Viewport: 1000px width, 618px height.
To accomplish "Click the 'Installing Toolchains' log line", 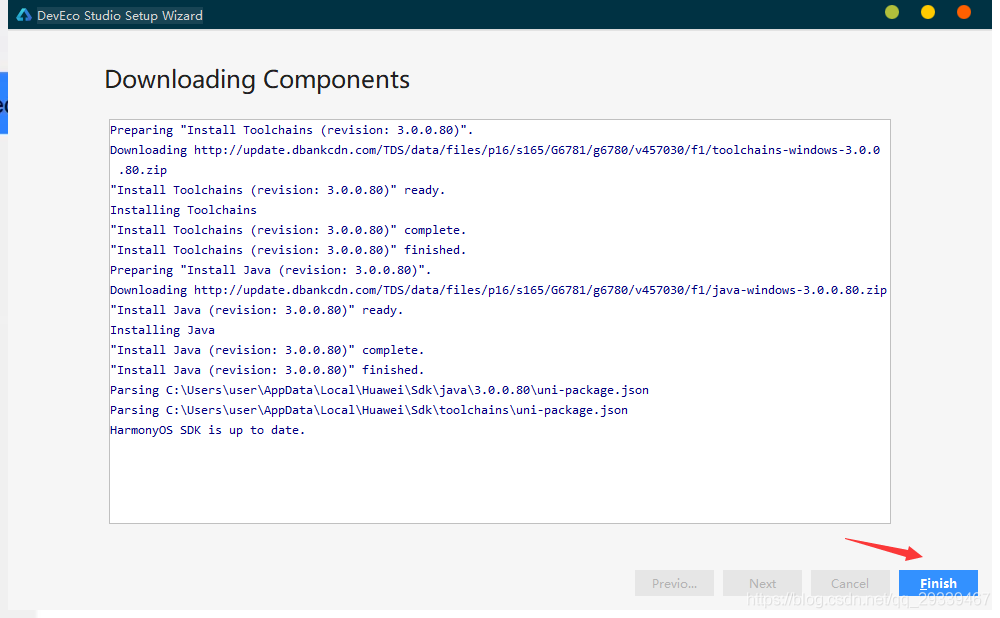I will coord(183,210).
